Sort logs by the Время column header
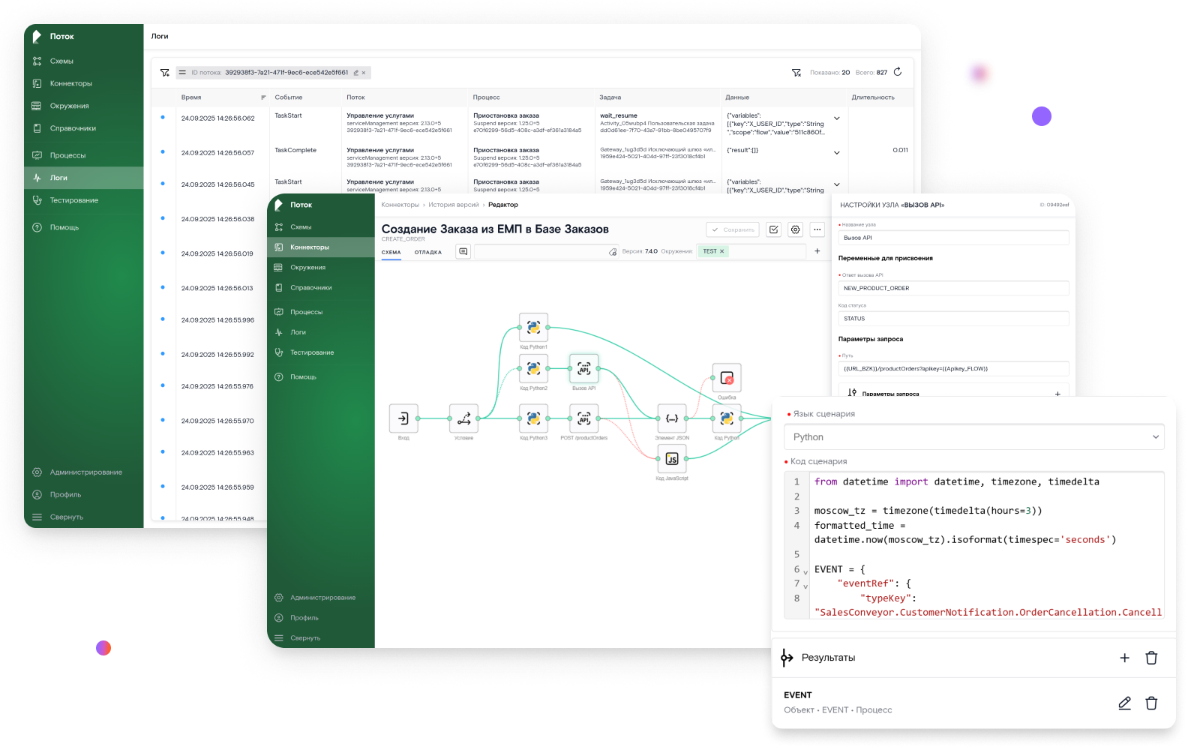 coord(191,97)
